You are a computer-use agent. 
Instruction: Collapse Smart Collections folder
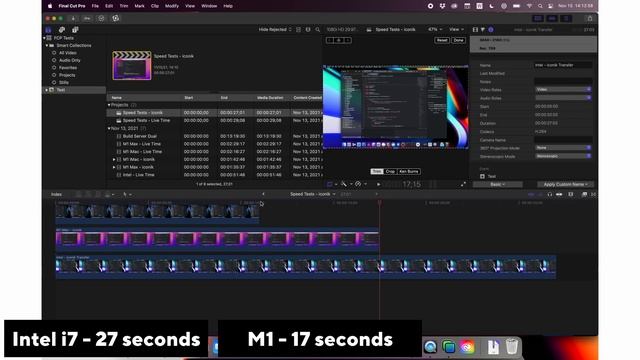(x=47, y=45)
